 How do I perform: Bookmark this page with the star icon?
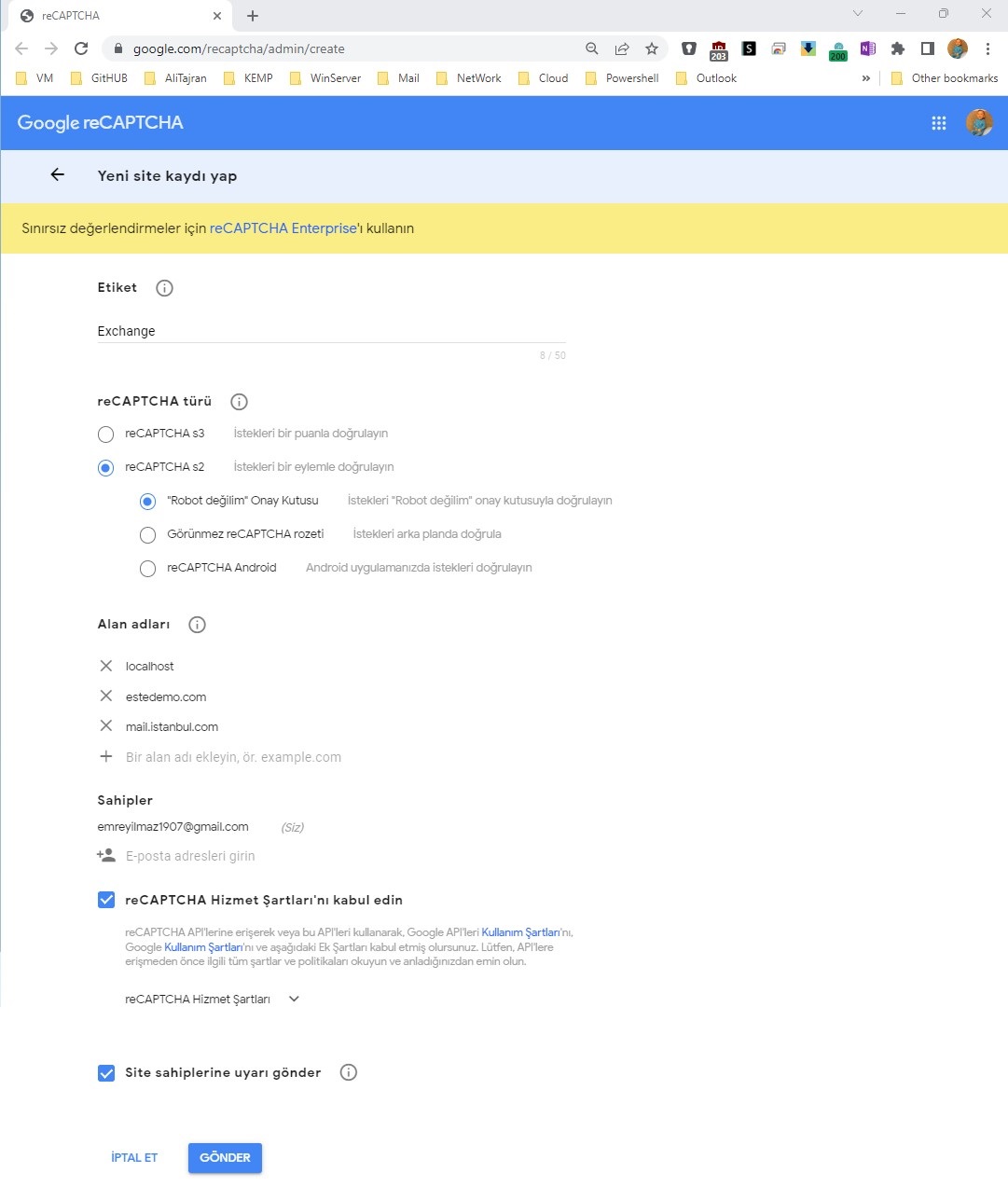(x=652, y=48)
